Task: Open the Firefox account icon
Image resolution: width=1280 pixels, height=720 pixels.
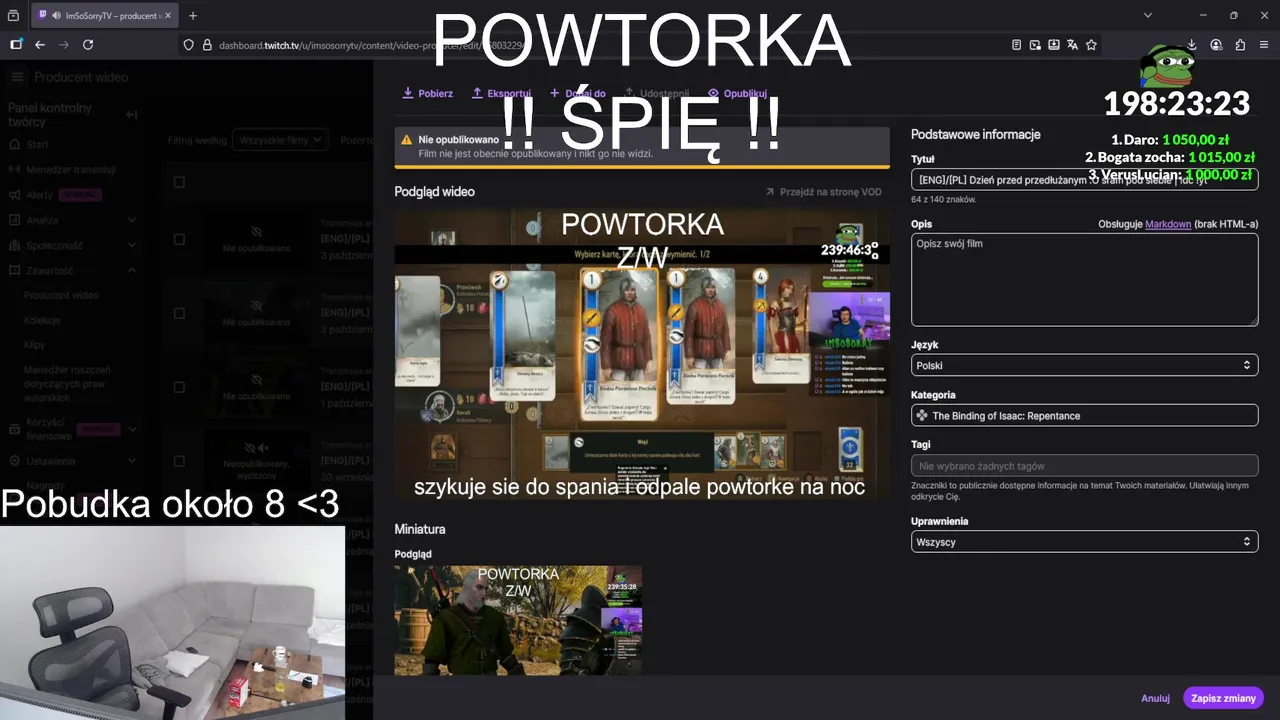Action: [1216, 45]
